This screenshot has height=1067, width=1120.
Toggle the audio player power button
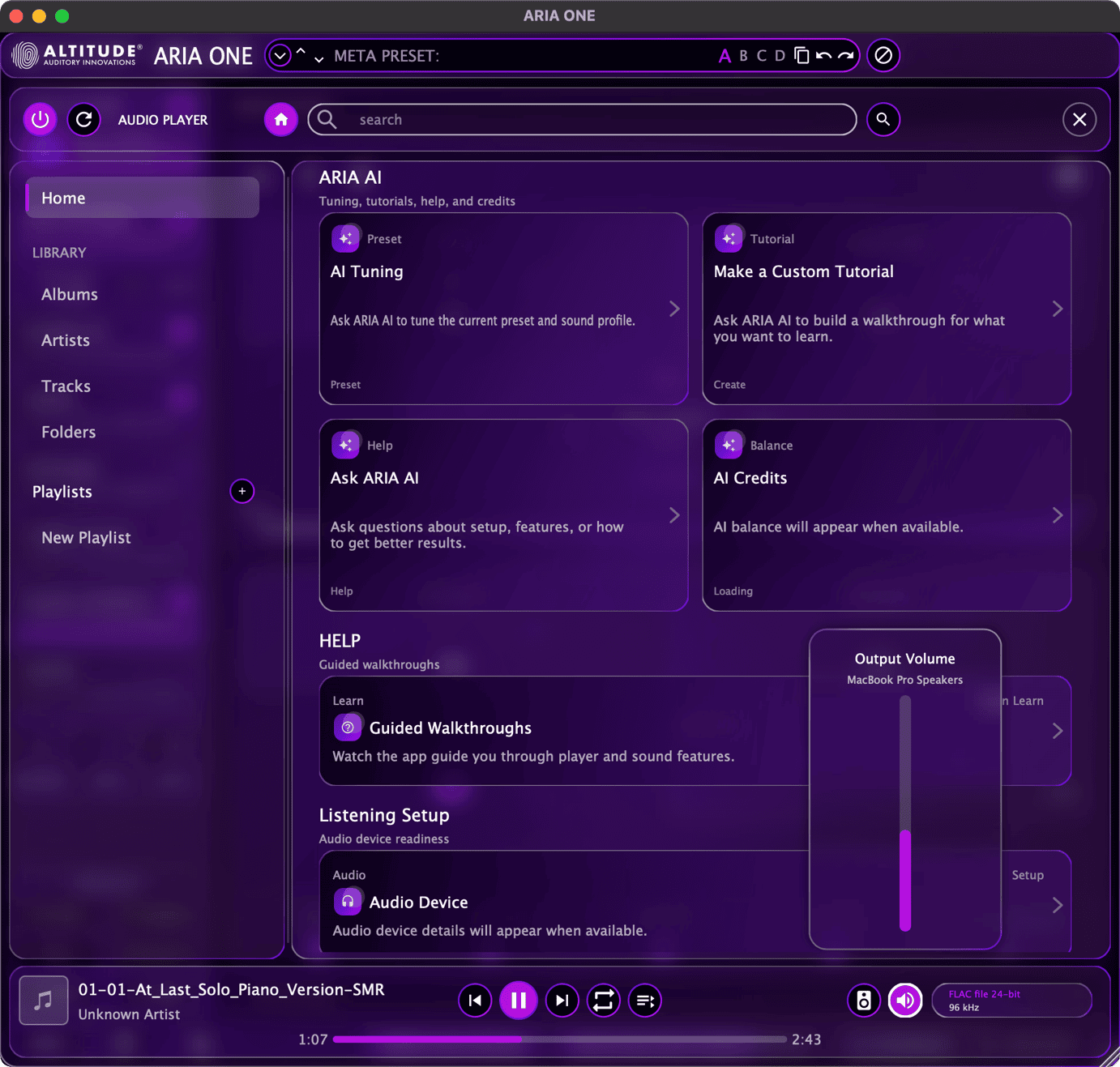(40, 120)
